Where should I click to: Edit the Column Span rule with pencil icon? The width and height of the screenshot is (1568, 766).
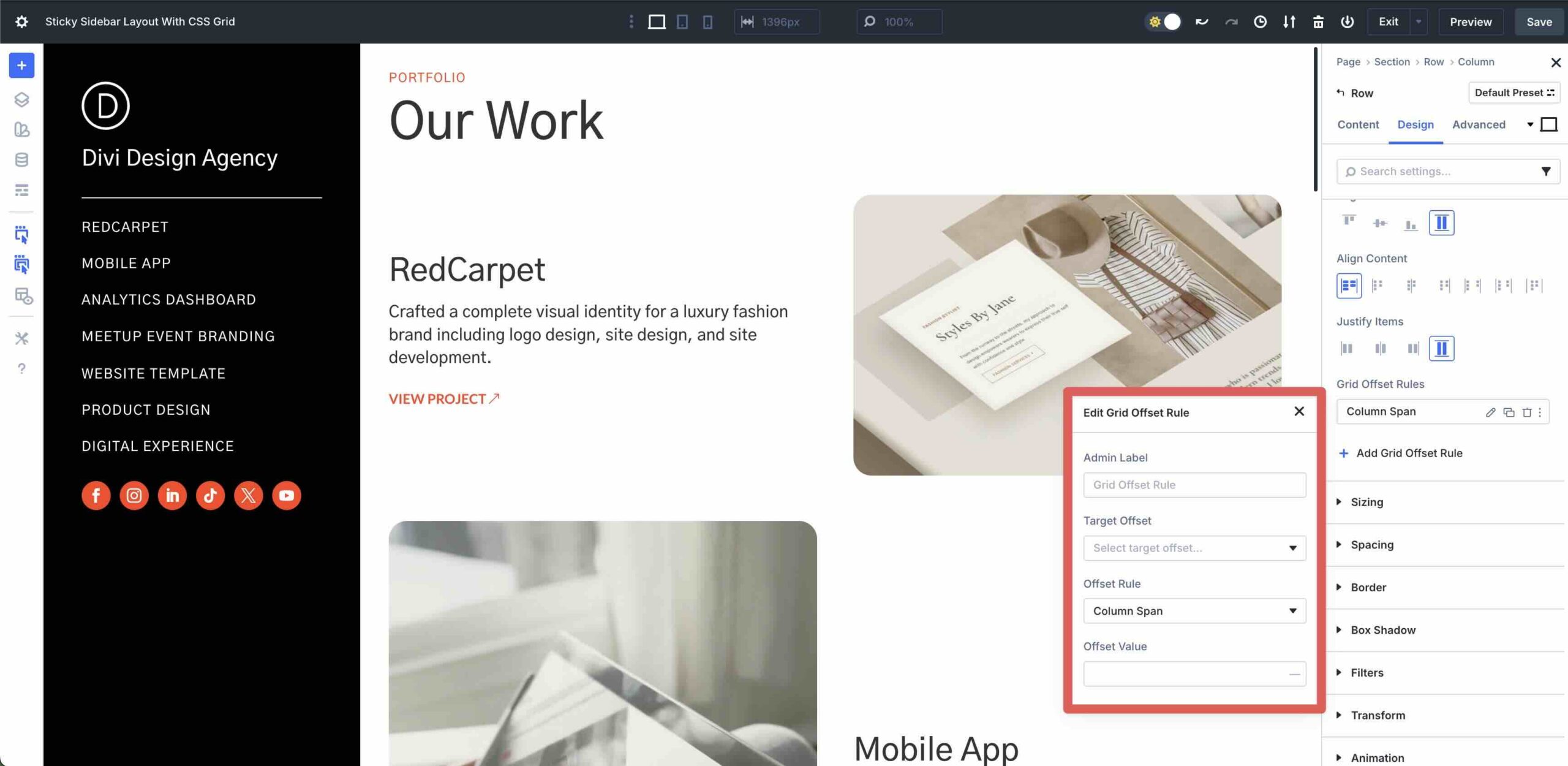pyautogui.click(x=1491, y=412)
